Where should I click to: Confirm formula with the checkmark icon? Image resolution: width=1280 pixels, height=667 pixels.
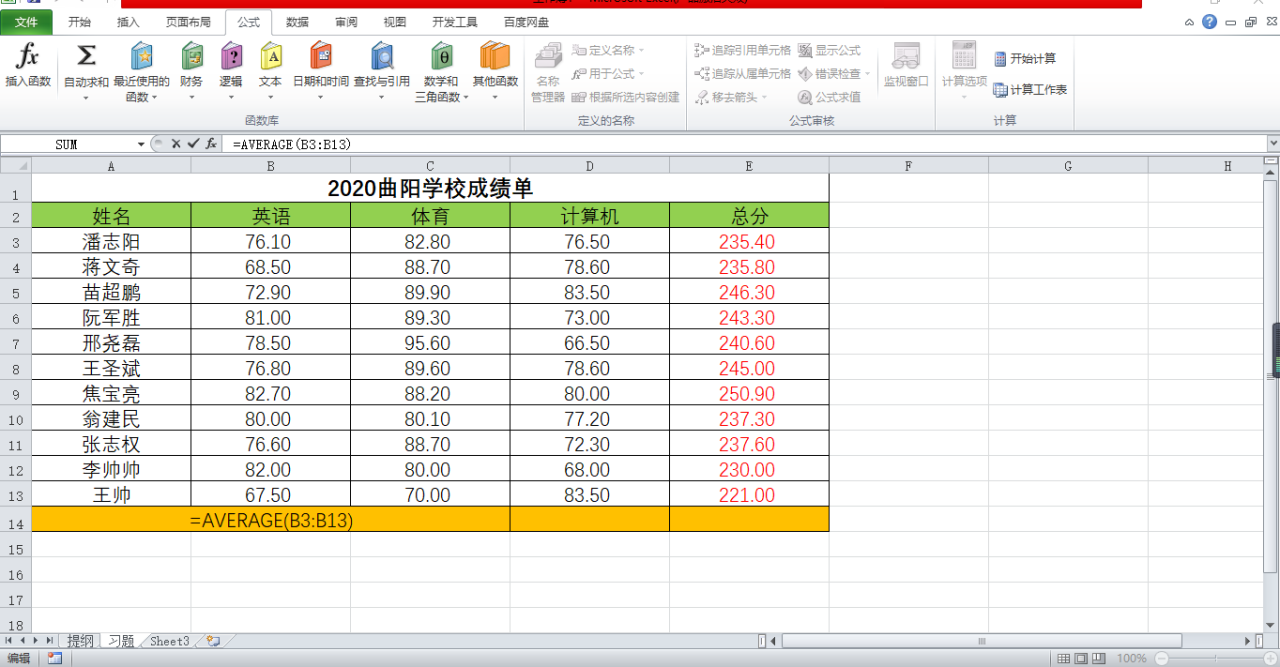tap(193, 144)
